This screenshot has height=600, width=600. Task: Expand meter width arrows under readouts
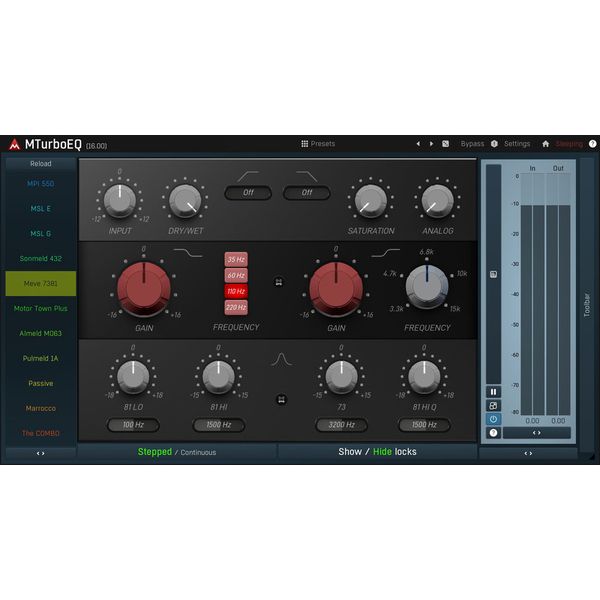pyautogui.click(x=537, y=433)
